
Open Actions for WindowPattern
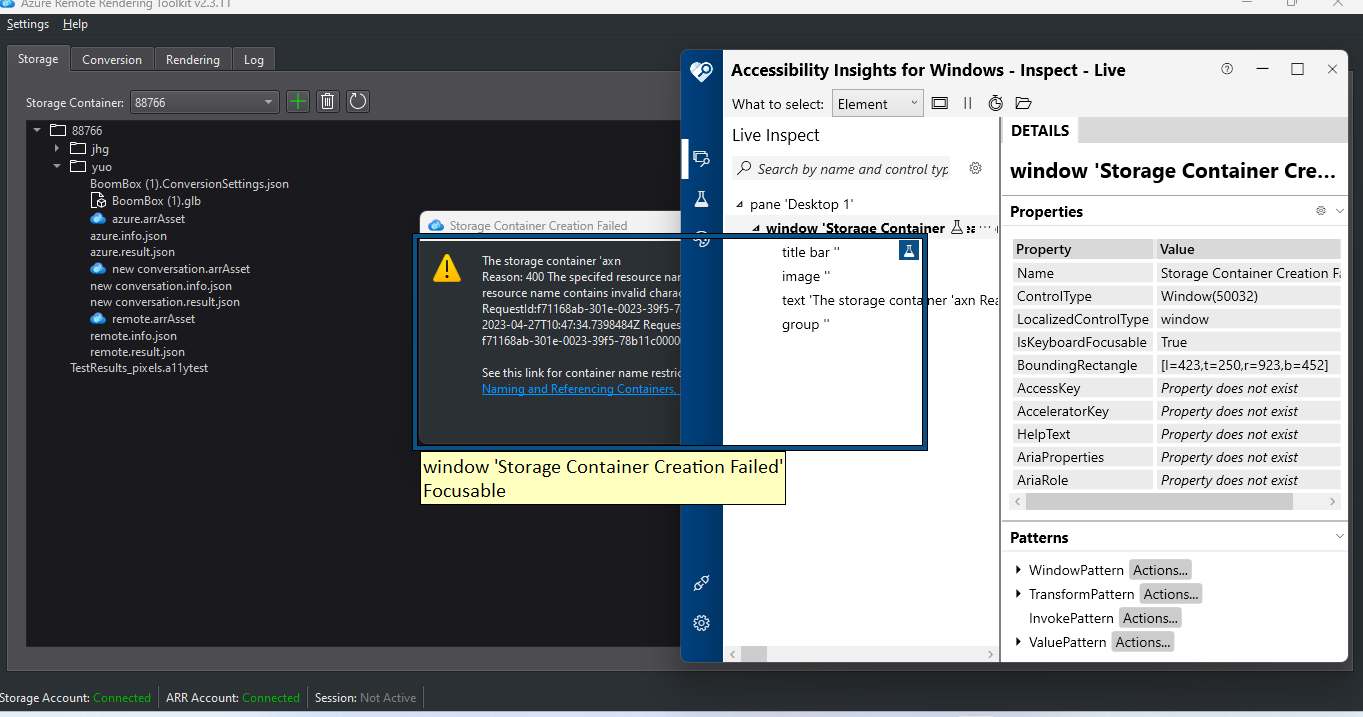point(1160,570)
